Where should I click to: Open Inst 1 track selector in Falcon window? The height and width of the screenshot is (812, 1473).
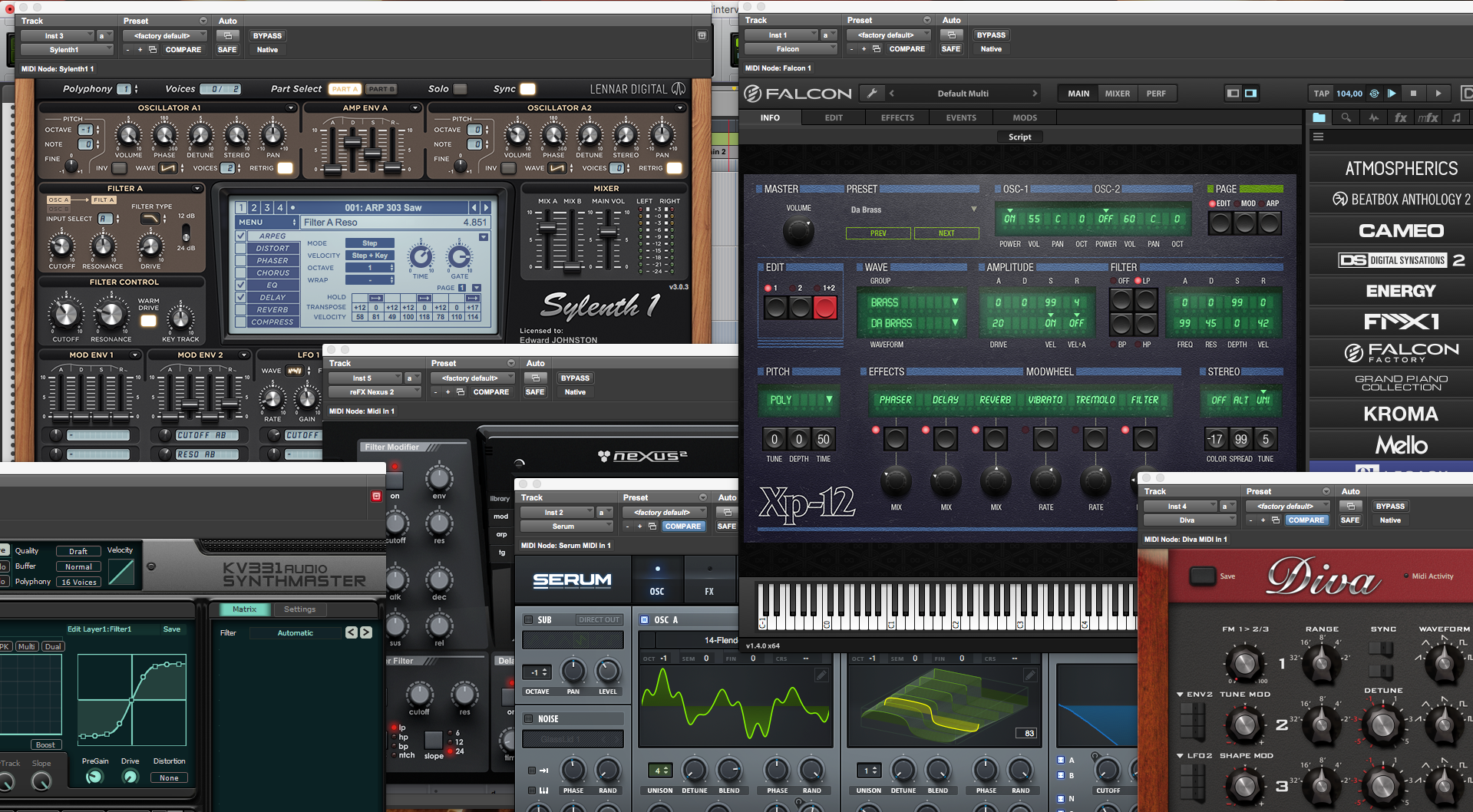(x=781, y=35)
